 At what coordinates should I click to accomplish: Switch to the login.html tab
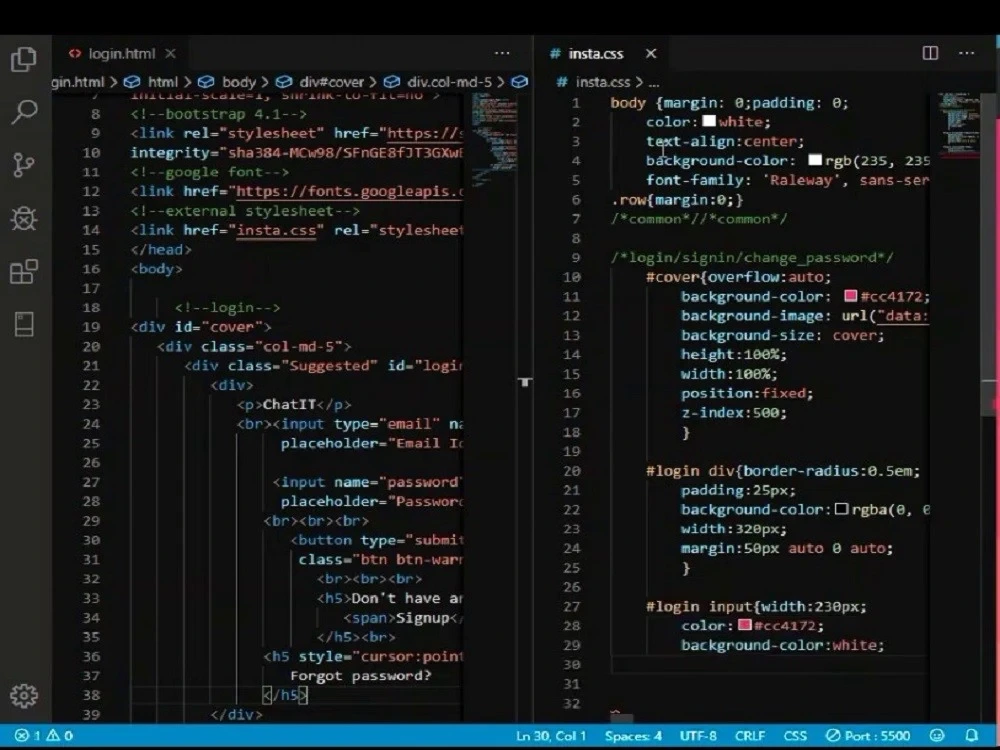pyautogui.click(x=121, y=54)
